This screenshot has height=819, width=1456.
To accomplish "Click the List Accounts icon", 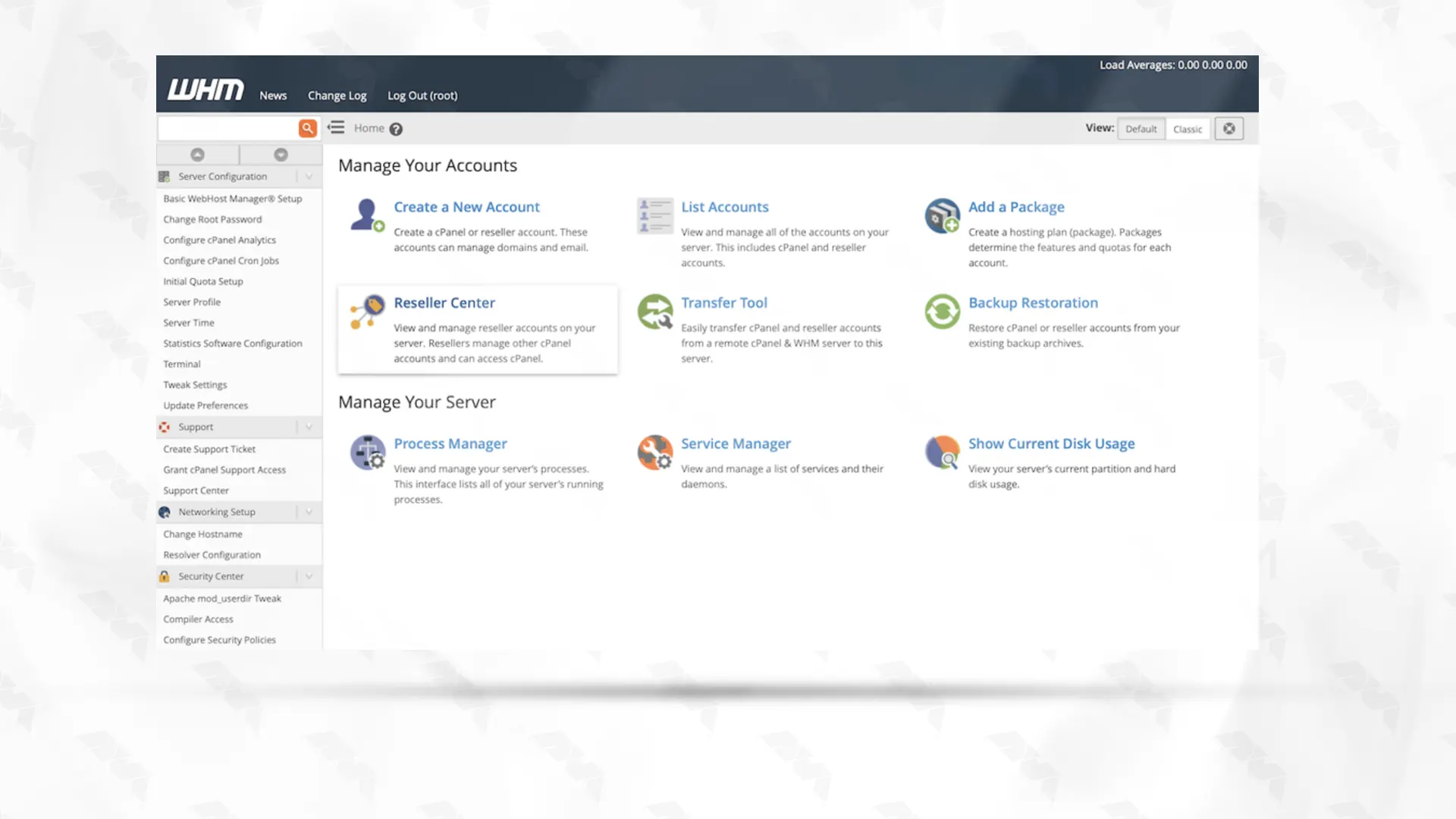I will click(655, 214).
